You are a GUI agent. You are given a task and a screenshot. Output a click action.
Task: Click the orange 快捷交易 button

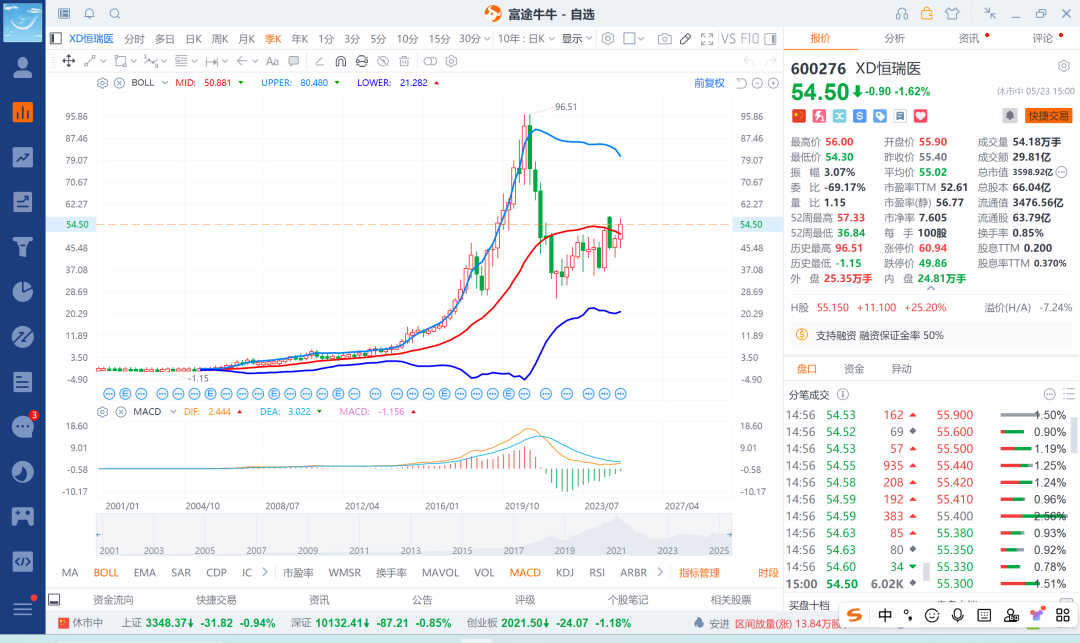pos(1048,116)
